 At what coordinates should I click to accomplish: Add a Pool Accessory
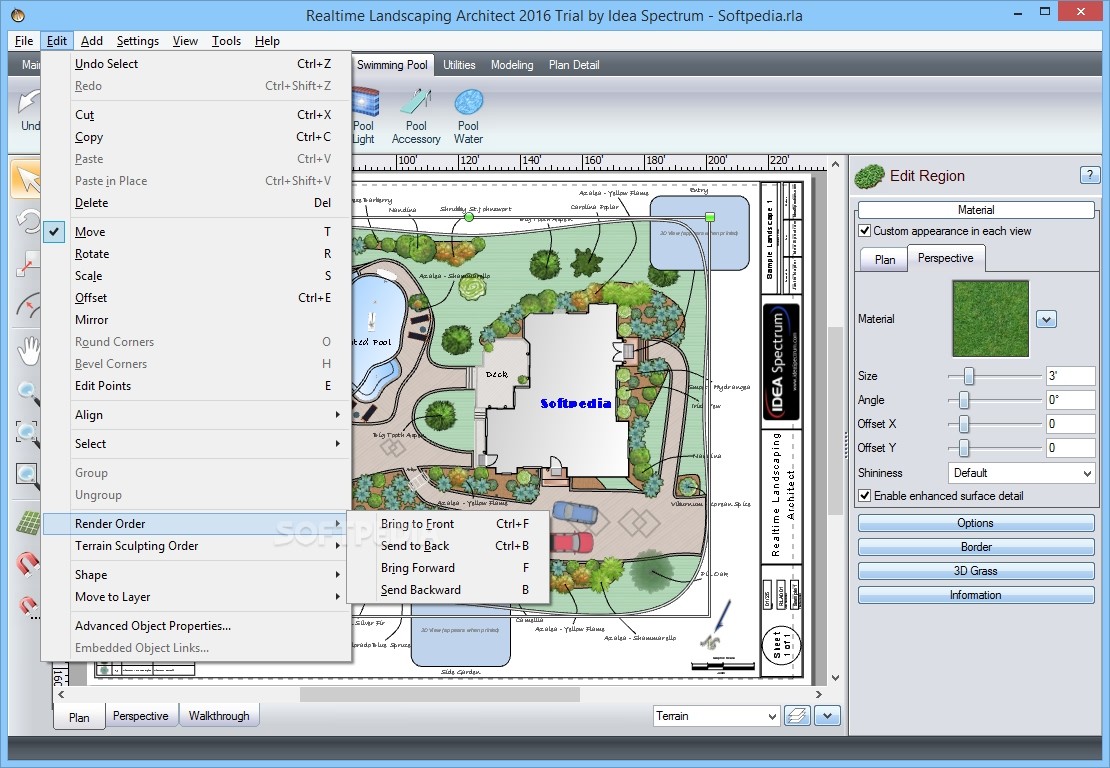[416, 115]
